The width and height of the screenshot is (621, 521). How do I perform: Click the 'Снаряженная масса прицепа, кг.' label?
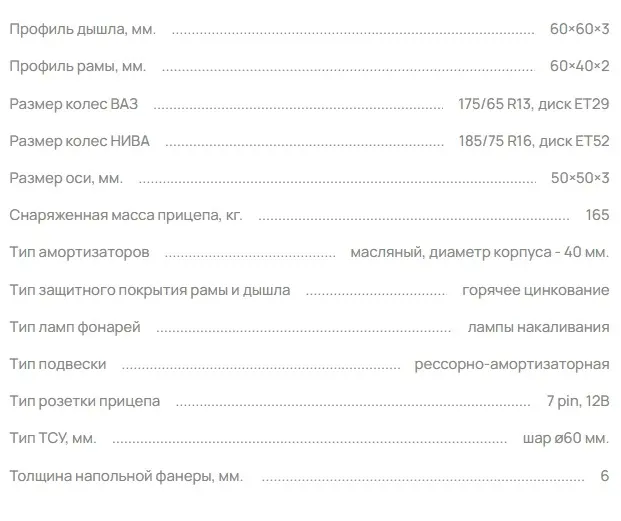pos(125,215)
